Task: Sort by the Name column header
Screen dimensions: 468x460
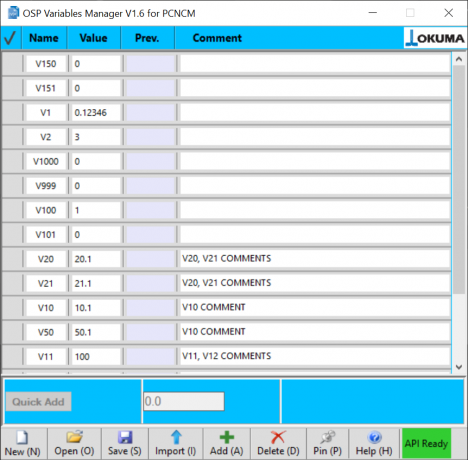Action: (44, 38)
